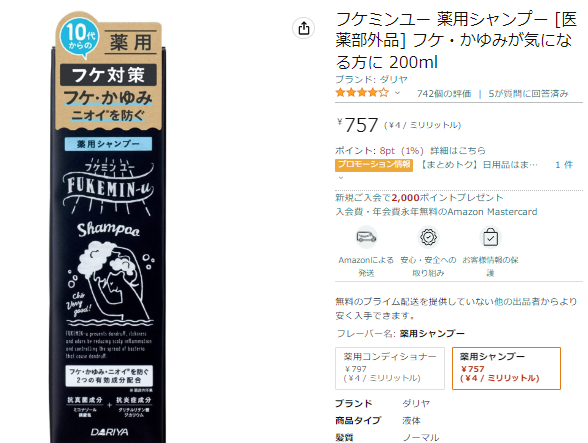
Task: Expand the rating breakdown chevron beside stars
Action: tap(397, 93)
